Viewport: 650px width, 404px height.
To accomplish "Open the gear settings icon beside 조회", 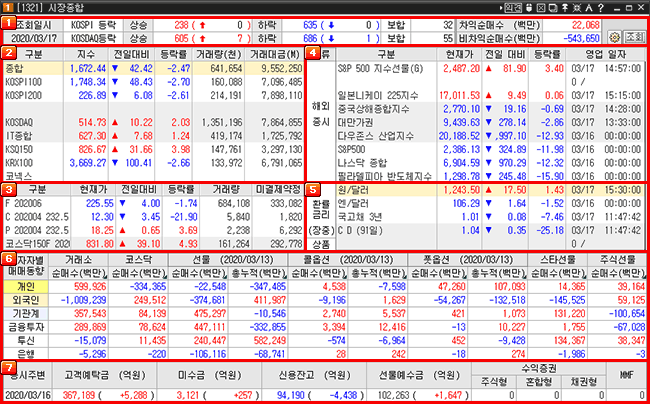I will click(x=615, y=38).
